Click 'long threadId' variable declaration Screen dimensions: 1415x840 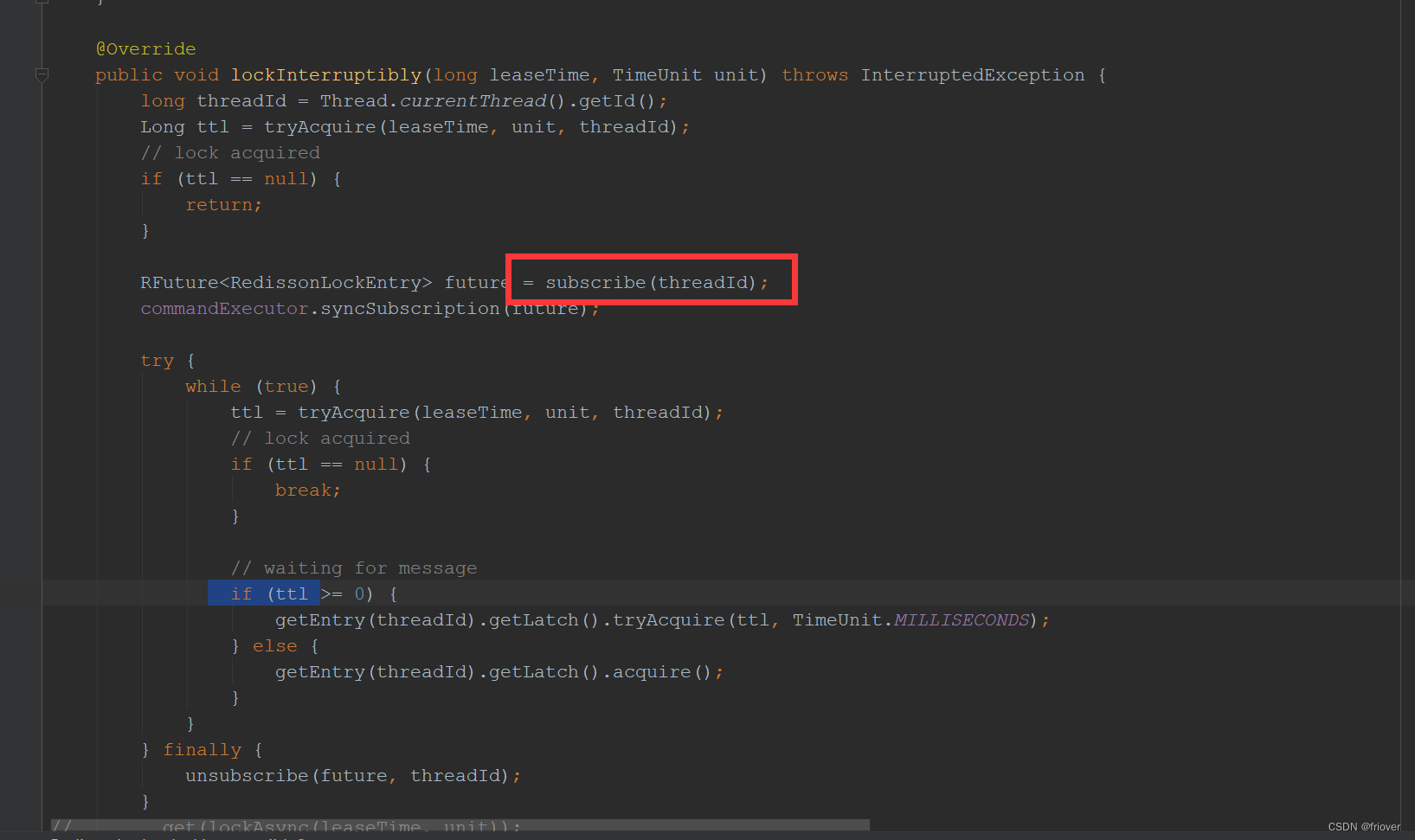pyautogui.click(x=214, y=101)
